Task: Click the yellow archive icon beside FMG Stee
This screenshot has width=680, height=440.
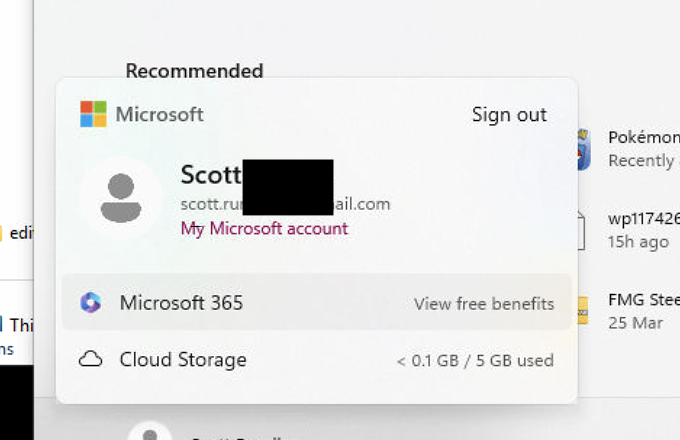Action: [x=583, y=310]
